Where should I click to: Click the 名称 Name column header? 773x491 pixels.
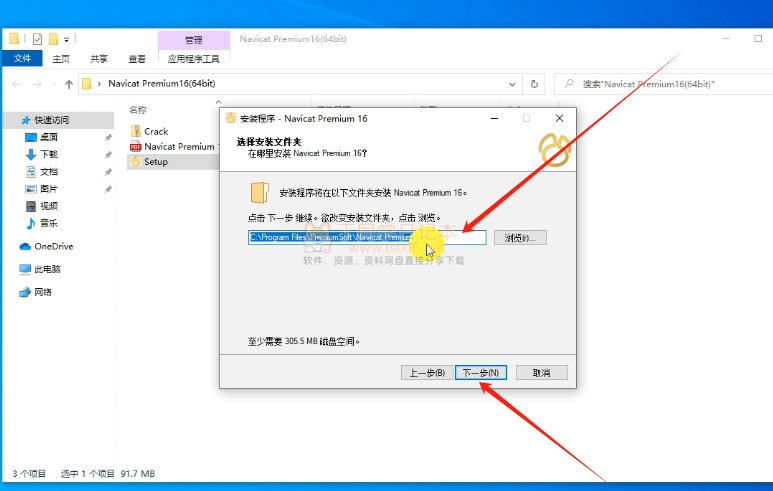(138, 110)
